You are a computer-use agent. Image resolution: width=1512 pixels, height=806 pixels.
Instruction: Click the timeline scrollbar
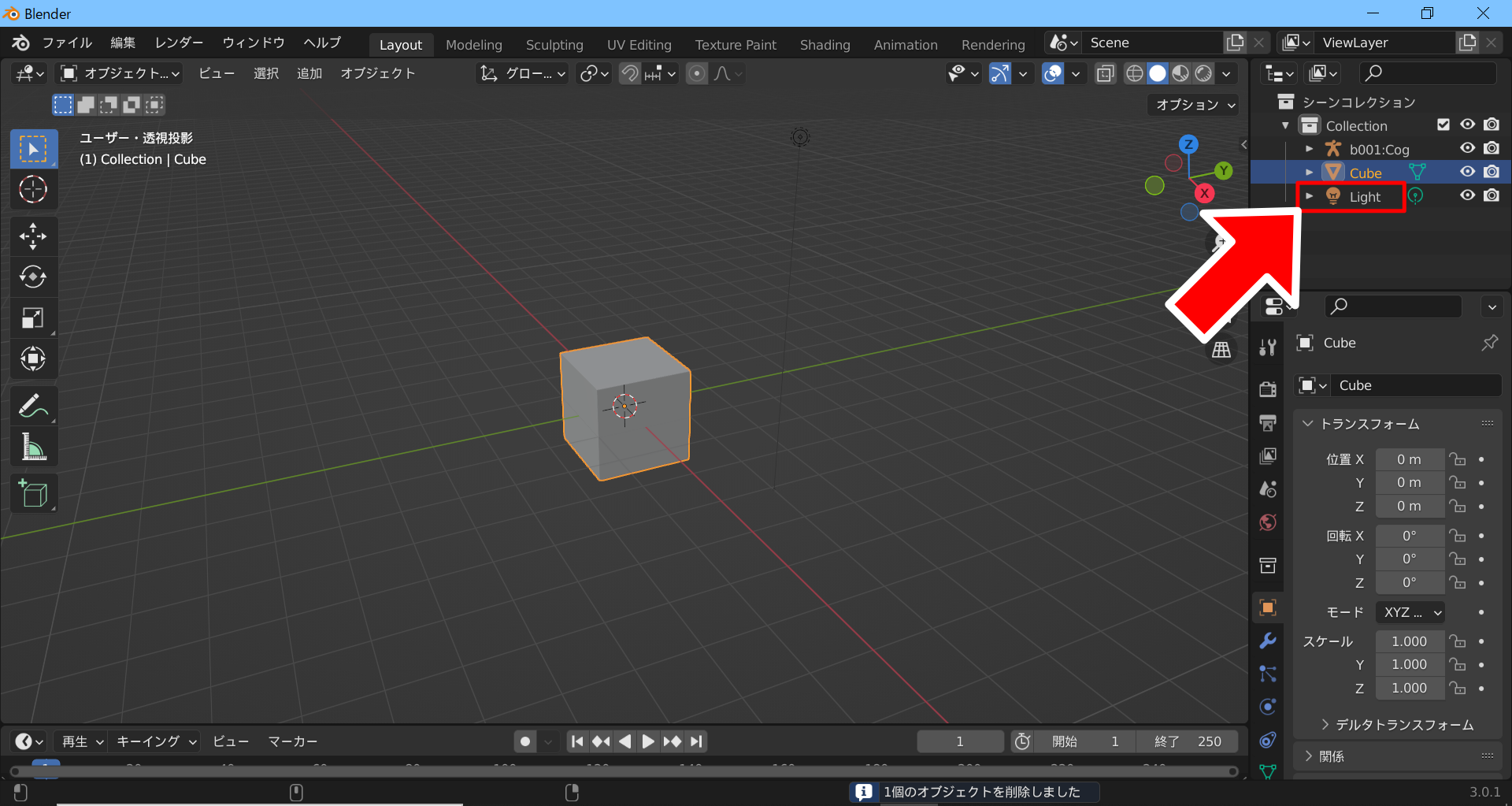coord(622,771)
